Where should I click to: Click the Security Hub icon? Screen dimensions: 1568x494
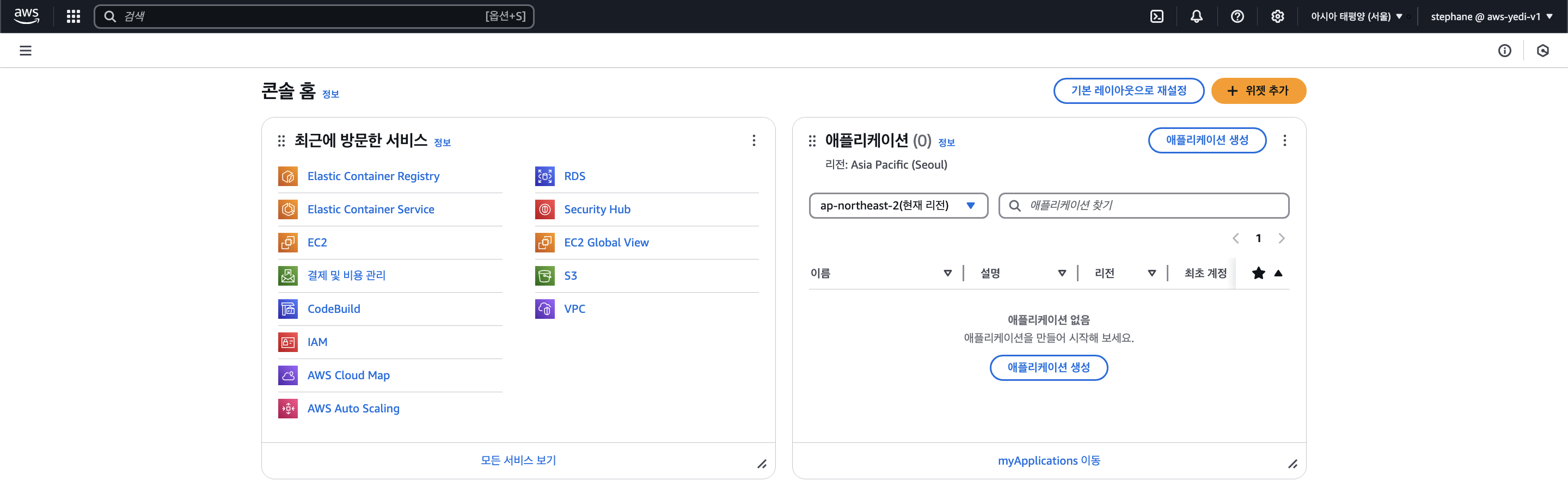tap(545, 209)
